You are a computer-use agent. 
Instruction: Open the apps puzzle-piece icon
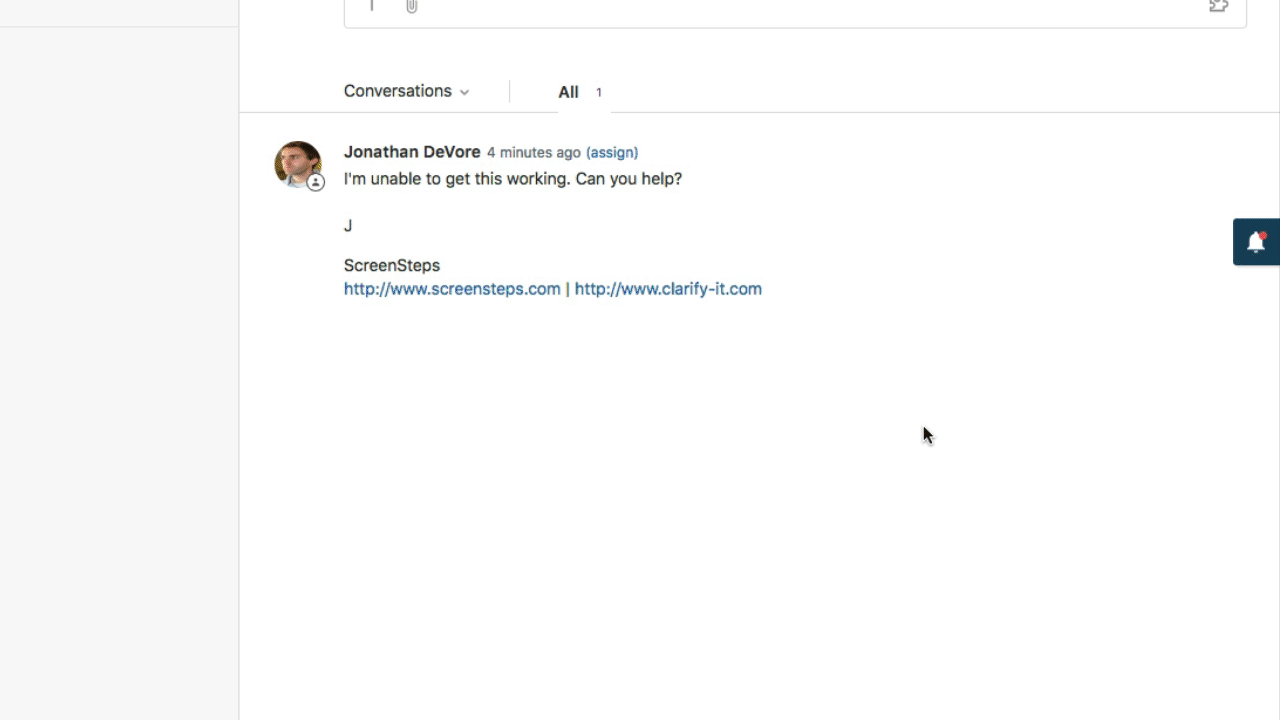point(1218,6)
